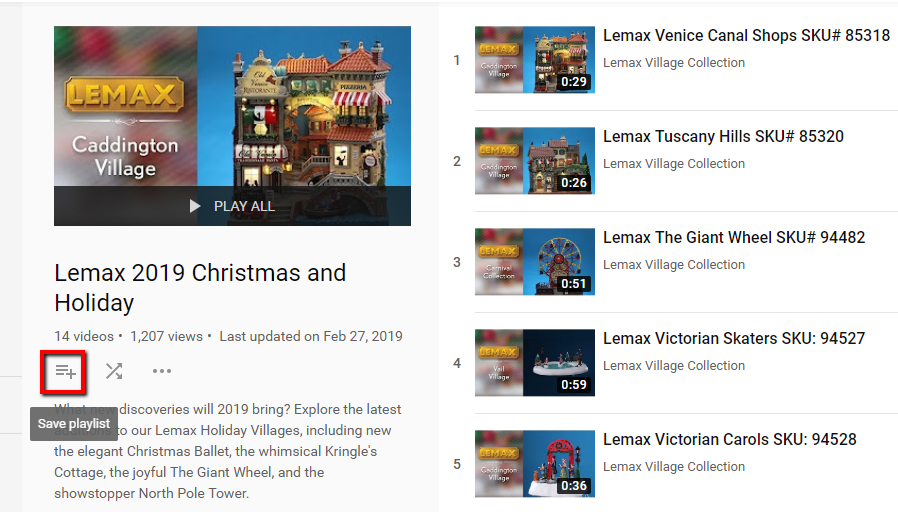This screenshot has width=898, height=512.
Task: Open the Victorian Carols video thumbnail
Action: point(535,464)
